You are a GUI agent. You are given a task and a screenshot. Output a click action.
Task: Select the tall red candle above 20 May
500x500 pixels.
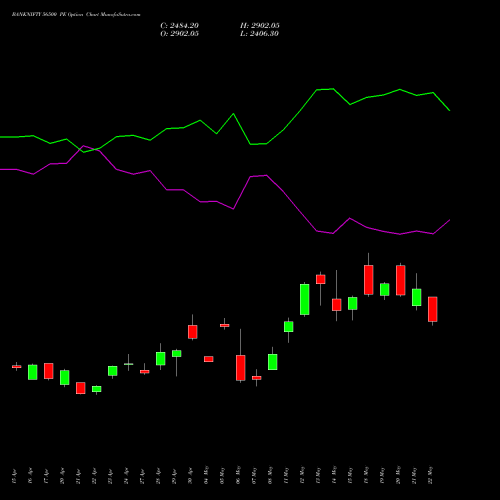[x=401, y=280]
